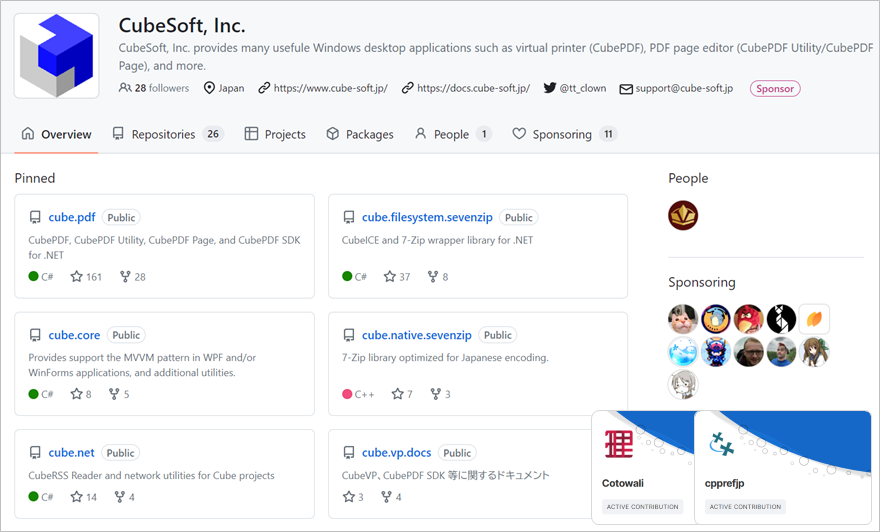Open the People tab
Screen dimensions: 880x532
453,134
